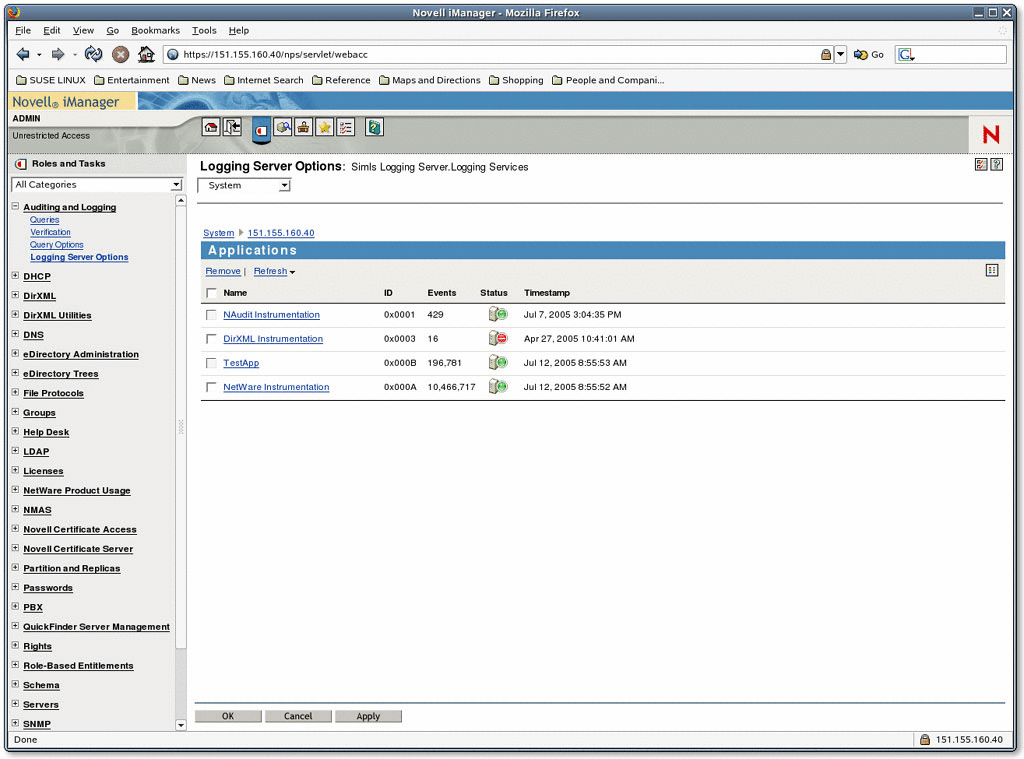1024x759 pixels.
Task: Click the sidebar scroll-down arrow
Action: [x=181, y=724]
